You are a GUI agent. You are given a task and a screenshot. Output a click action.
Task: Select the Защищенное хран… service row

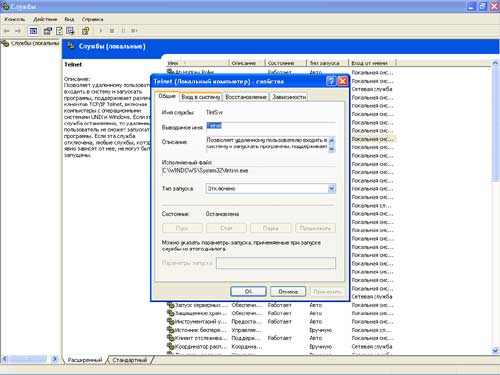click(x=281, y=313)
